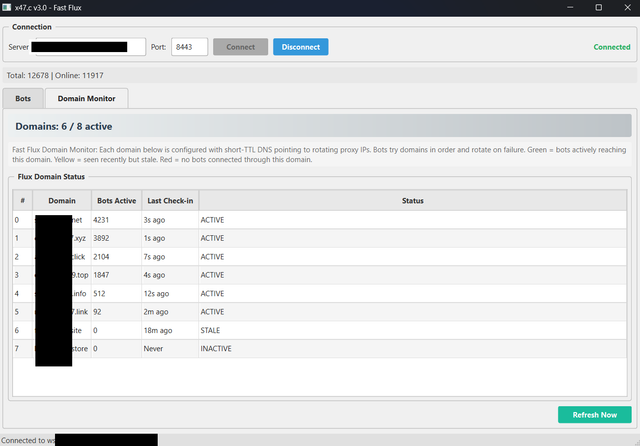Click ACTIVE status in the 4231 row
The height and width of the screenshot is (446, 640).
[x=413, y=220]
